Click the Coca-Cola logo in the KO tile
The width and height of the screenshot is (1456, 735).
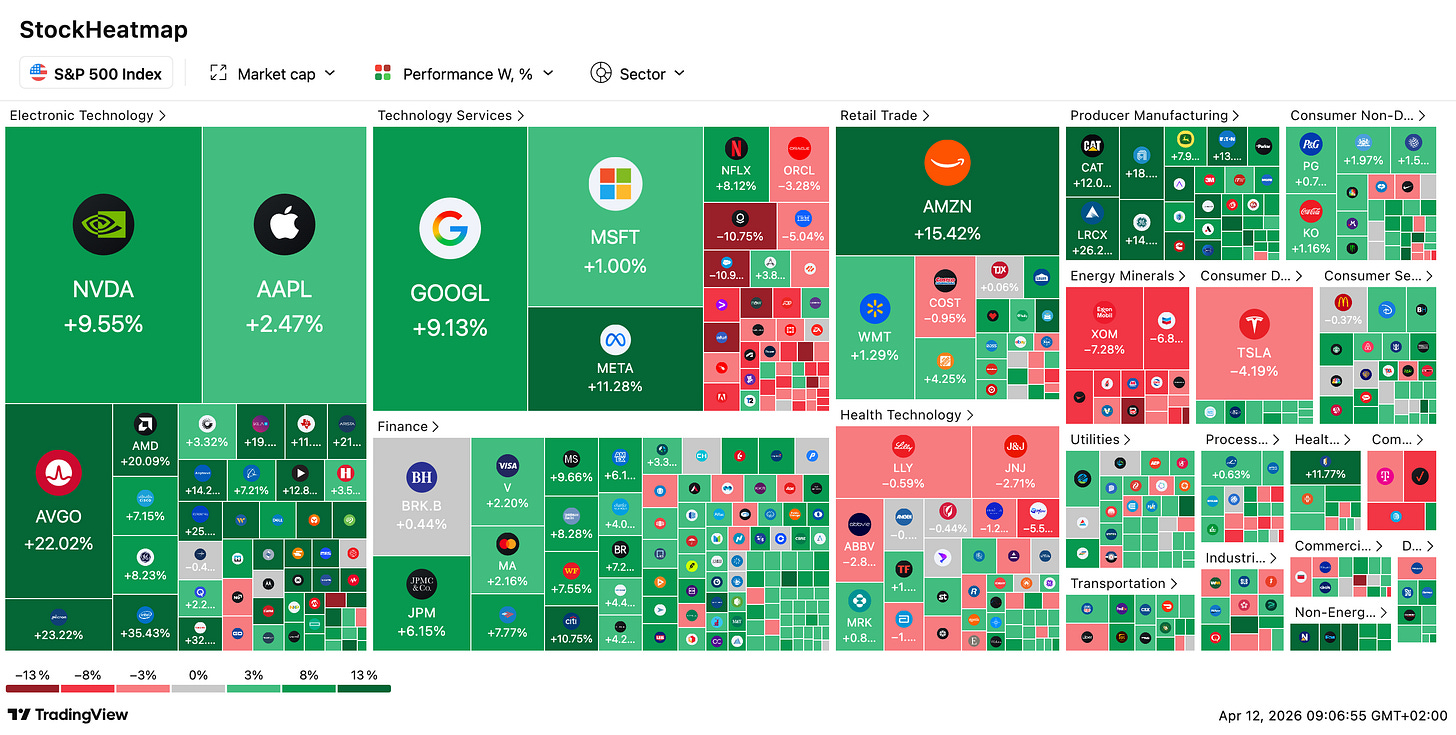[x=1310, y=212]
